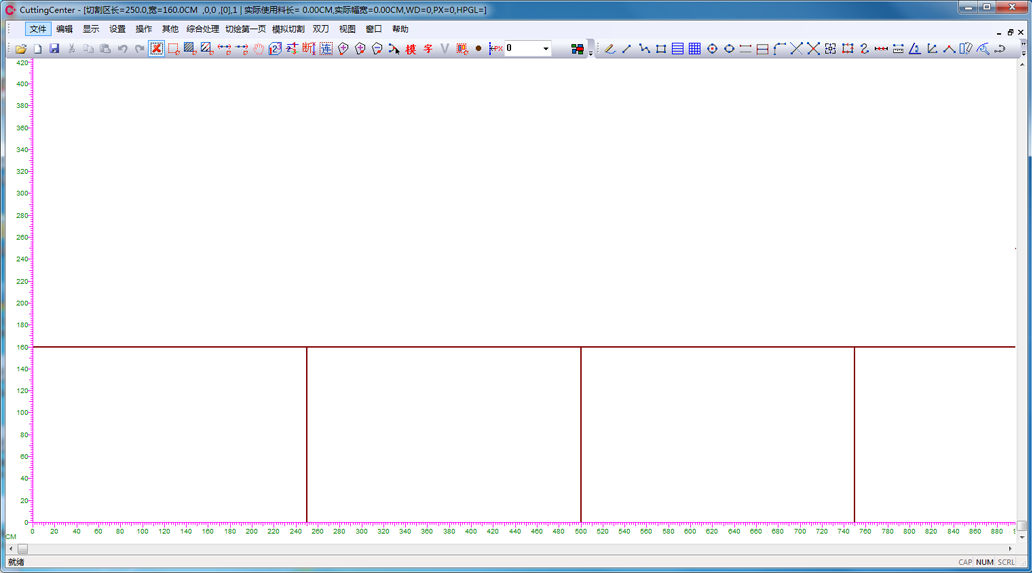Image resolution: width=1032 pixels, height=573 pixels.
Task: Select the pencil drawing tool
Action: pyautogui.click(x=609, y=48)
